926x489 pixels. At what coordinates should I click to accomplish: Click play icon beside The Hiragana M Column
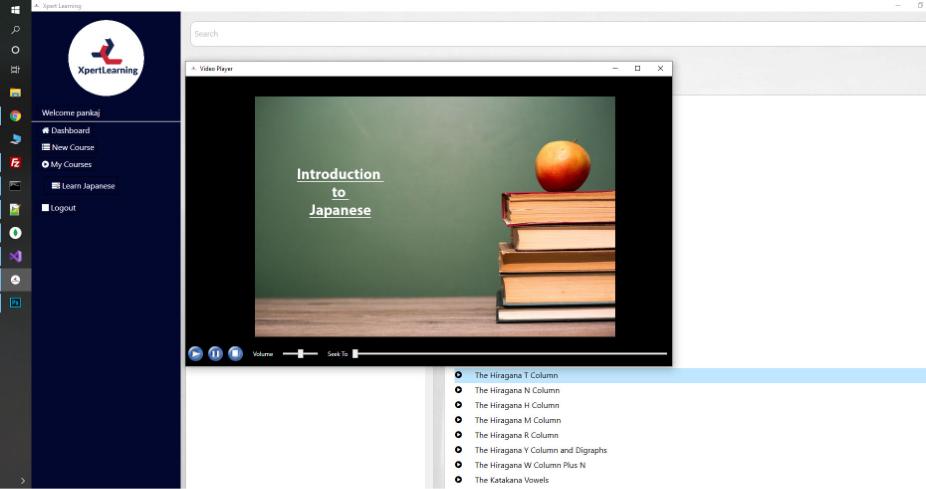coord(458,420)
